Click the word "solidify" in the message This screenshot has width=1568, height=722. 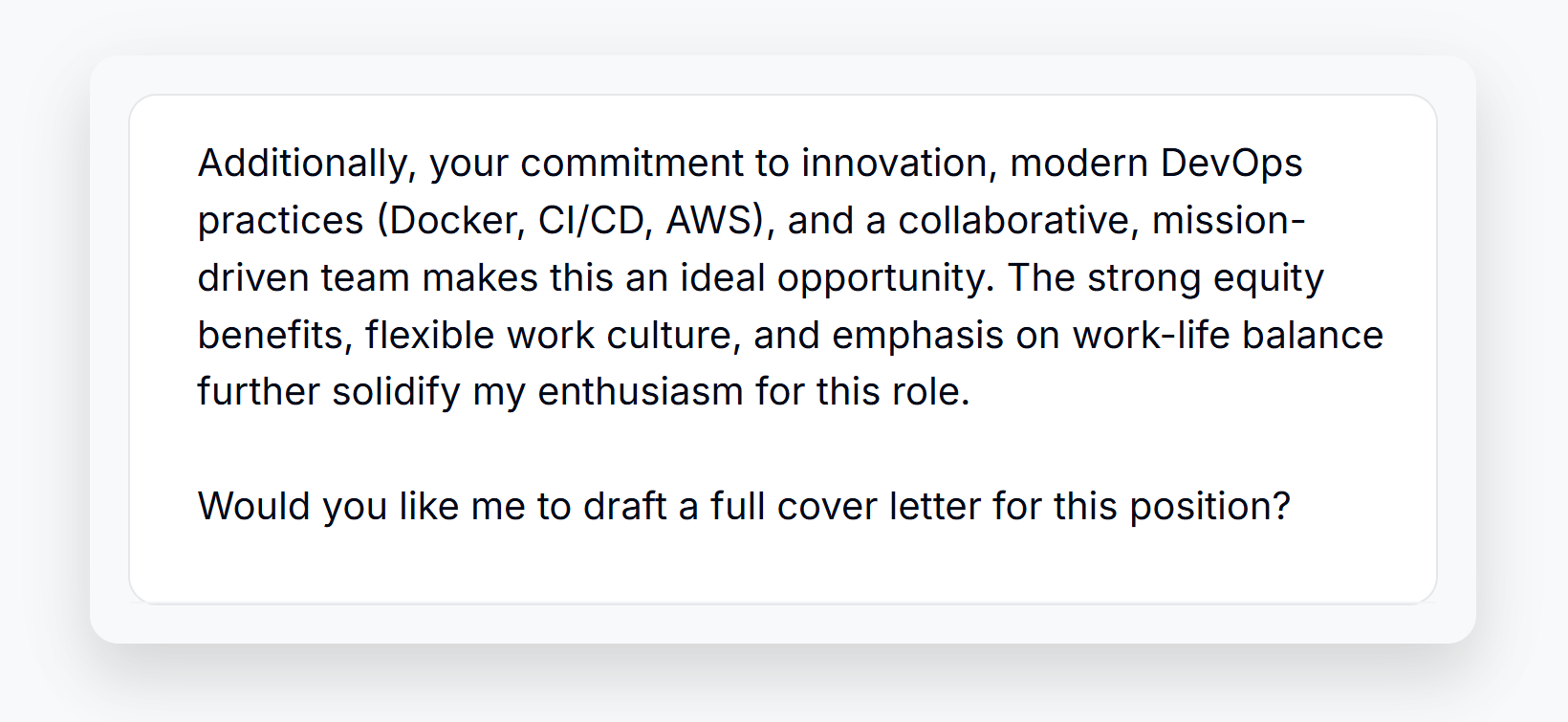point(396,392)
